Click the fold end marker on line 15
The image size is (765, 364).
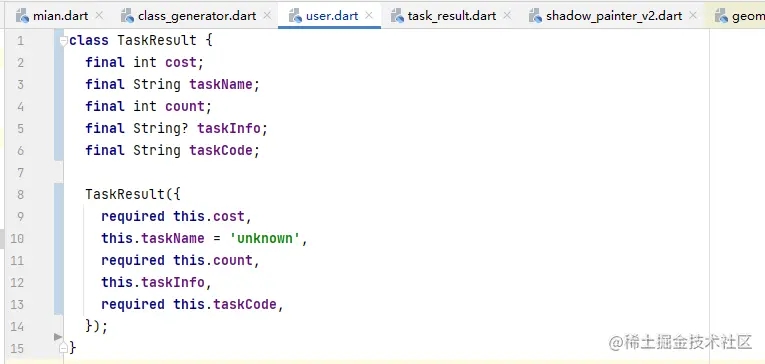click(x=63, y=347)
